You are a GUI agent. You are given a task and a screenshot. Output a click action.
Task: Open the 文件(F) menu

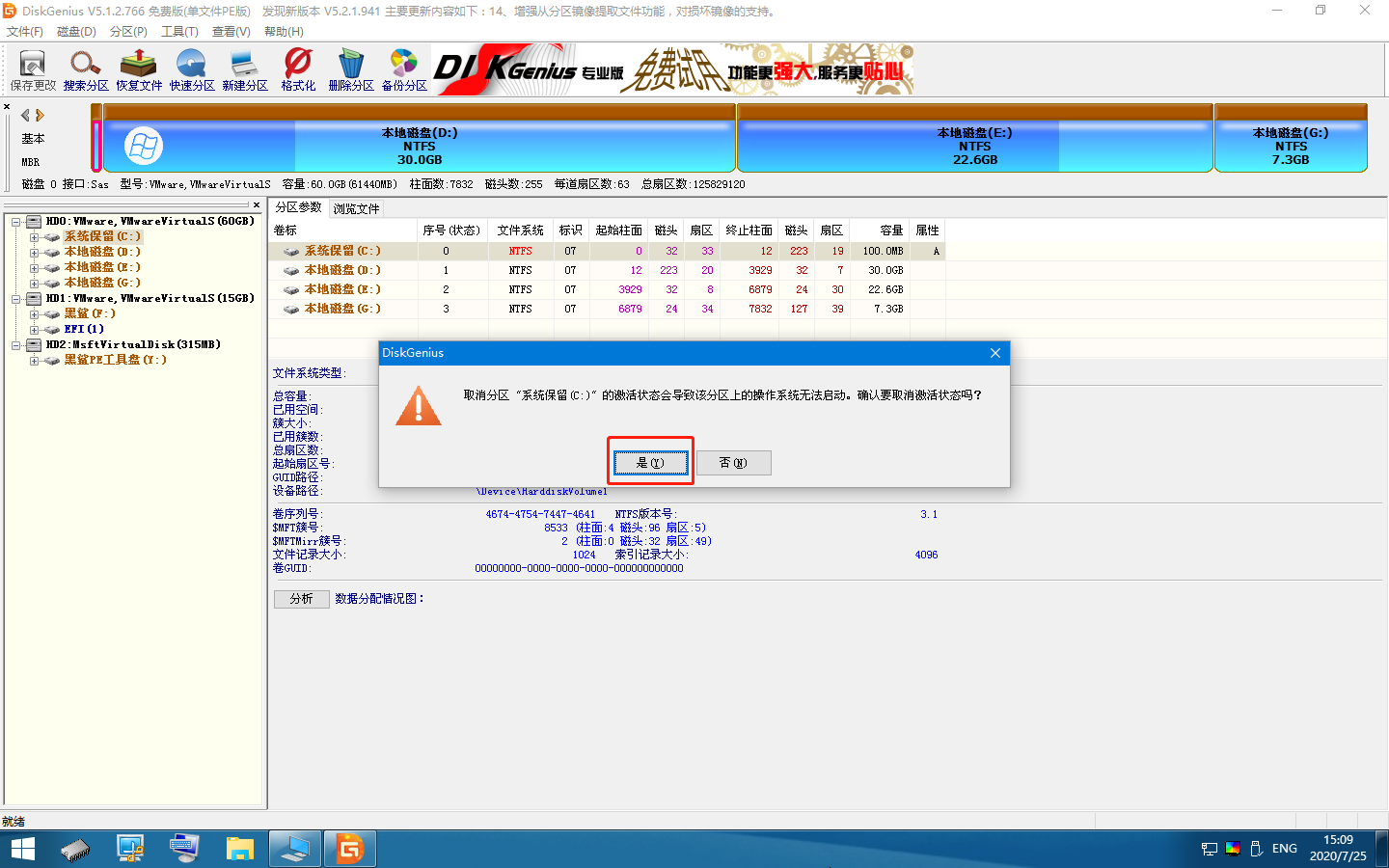pyautogui.click(x=25, y=32)
